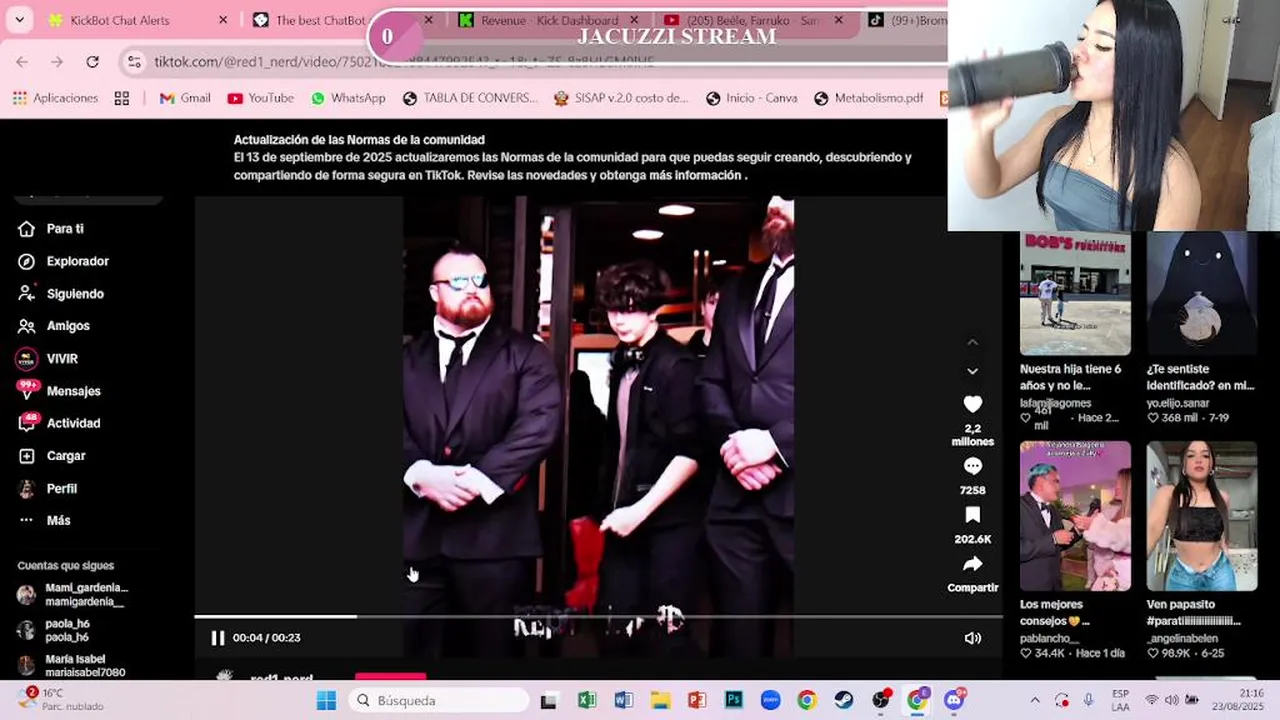Open the YouTube bookmark
The height and width of the screenshot is (720, 1280).
[x=260, y=98]
